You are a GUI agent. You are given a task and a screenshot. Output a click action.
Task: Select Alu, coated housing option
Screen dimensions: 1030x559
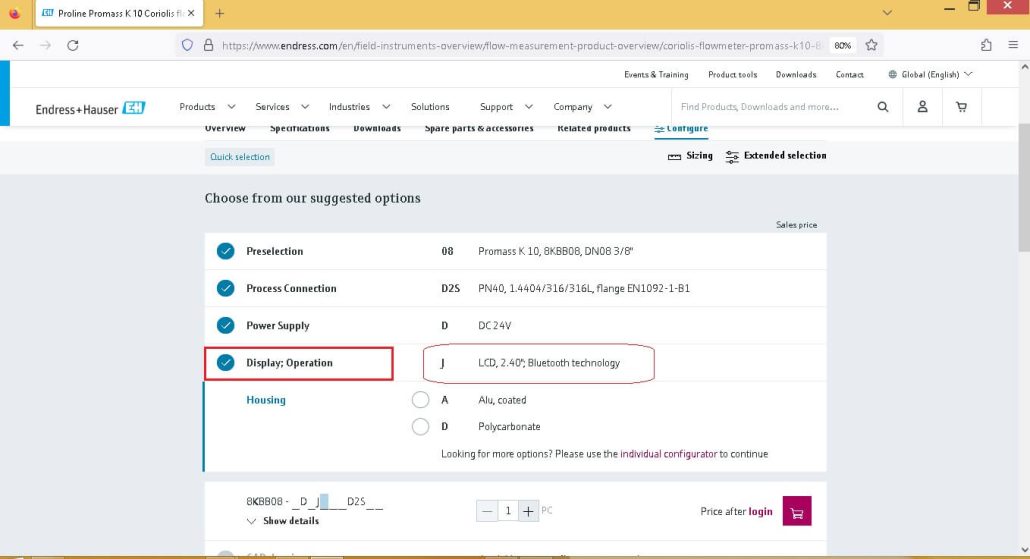click(x=420, y=400)
